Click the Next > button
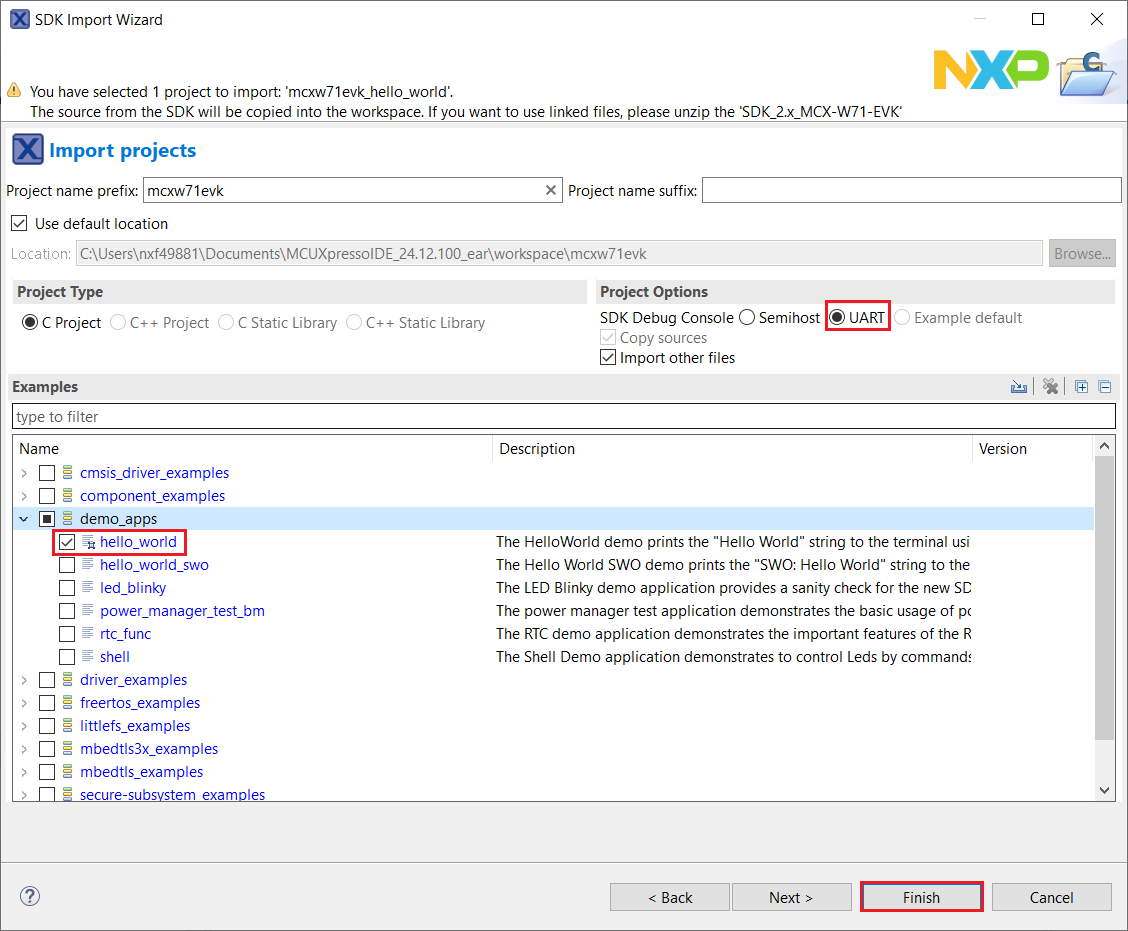1128x931 pixels. 791,897
